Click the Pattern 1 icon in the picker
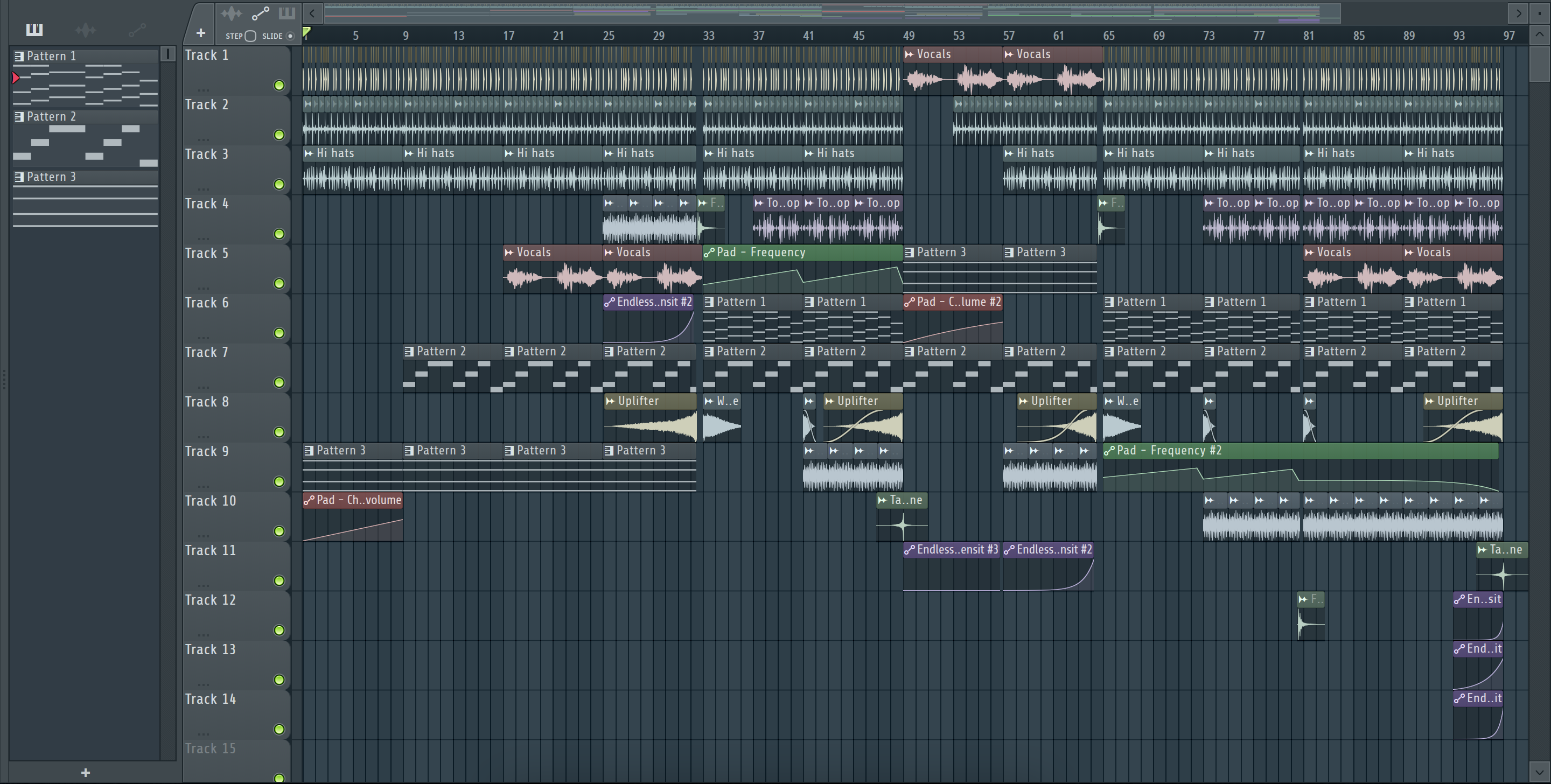 pyautogui.click(x=19, y=57)
